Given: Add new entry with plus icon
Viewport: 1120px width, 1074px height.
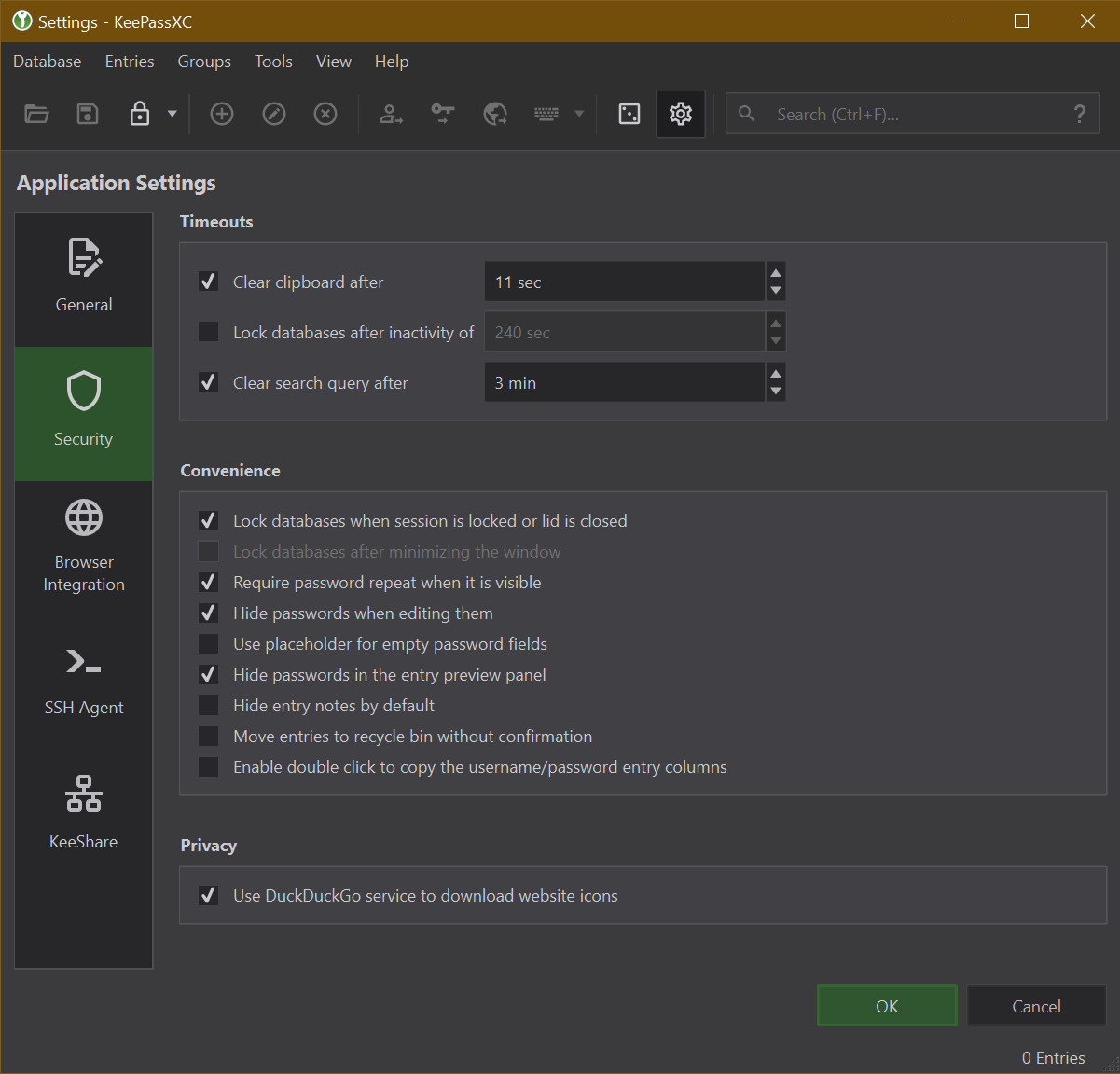Looking at the screenshot, I should point(222,114).
